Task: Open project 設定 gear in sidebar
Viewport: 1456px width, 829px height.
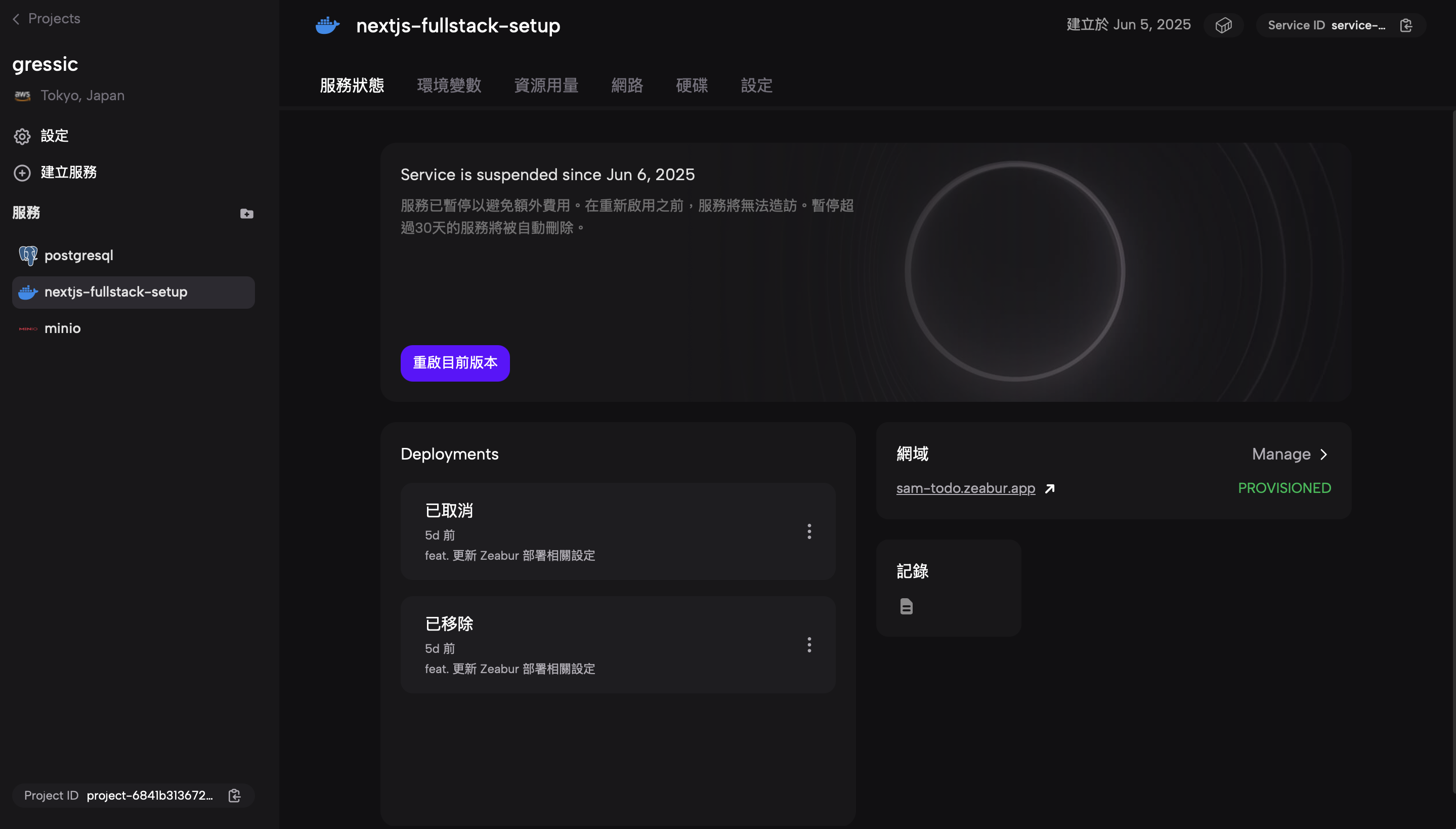Action: pos(22,136)
